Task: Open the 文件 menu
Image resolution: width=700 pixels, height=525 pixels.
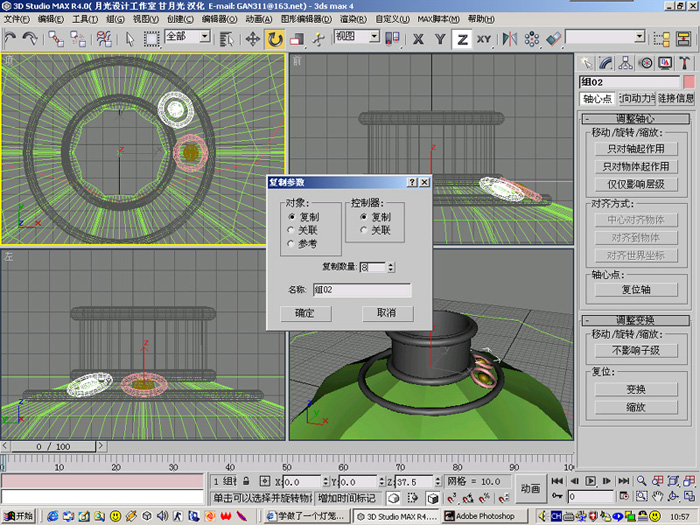Action: click(x=17, y=19)
